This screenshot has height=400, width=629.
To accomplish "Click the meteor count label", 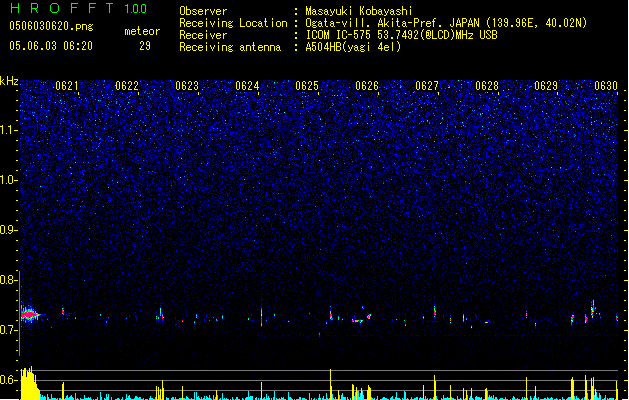I will pos(142,31).
